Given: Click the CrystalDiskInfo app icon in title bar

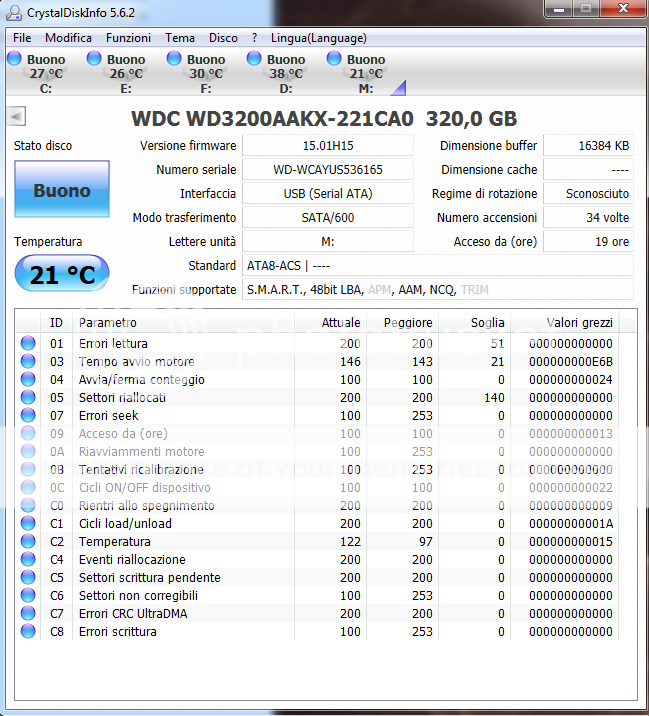Looking at the screenshot, I should tap(13, 12).
